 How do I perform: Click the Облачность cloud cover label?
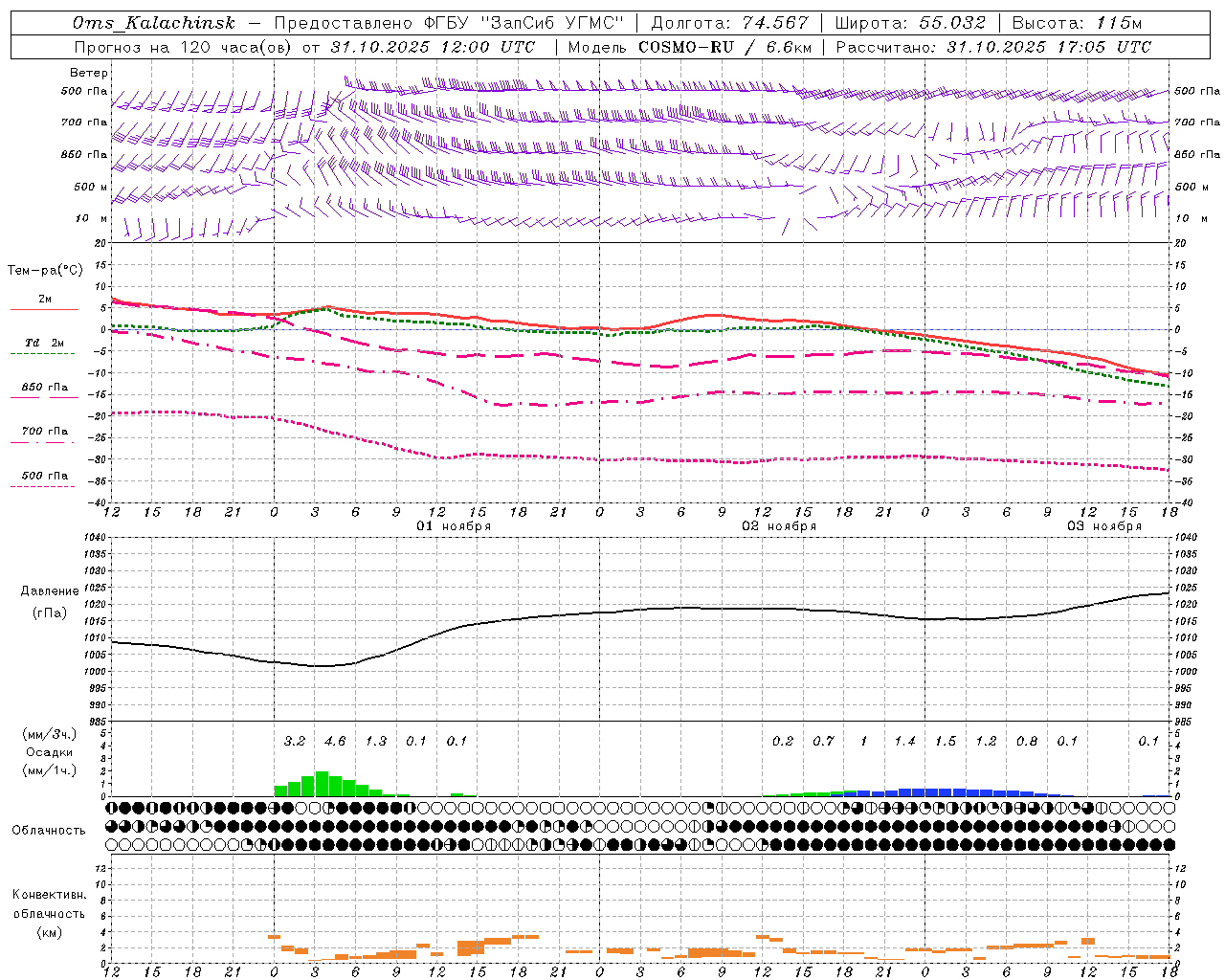pos(49,831)
